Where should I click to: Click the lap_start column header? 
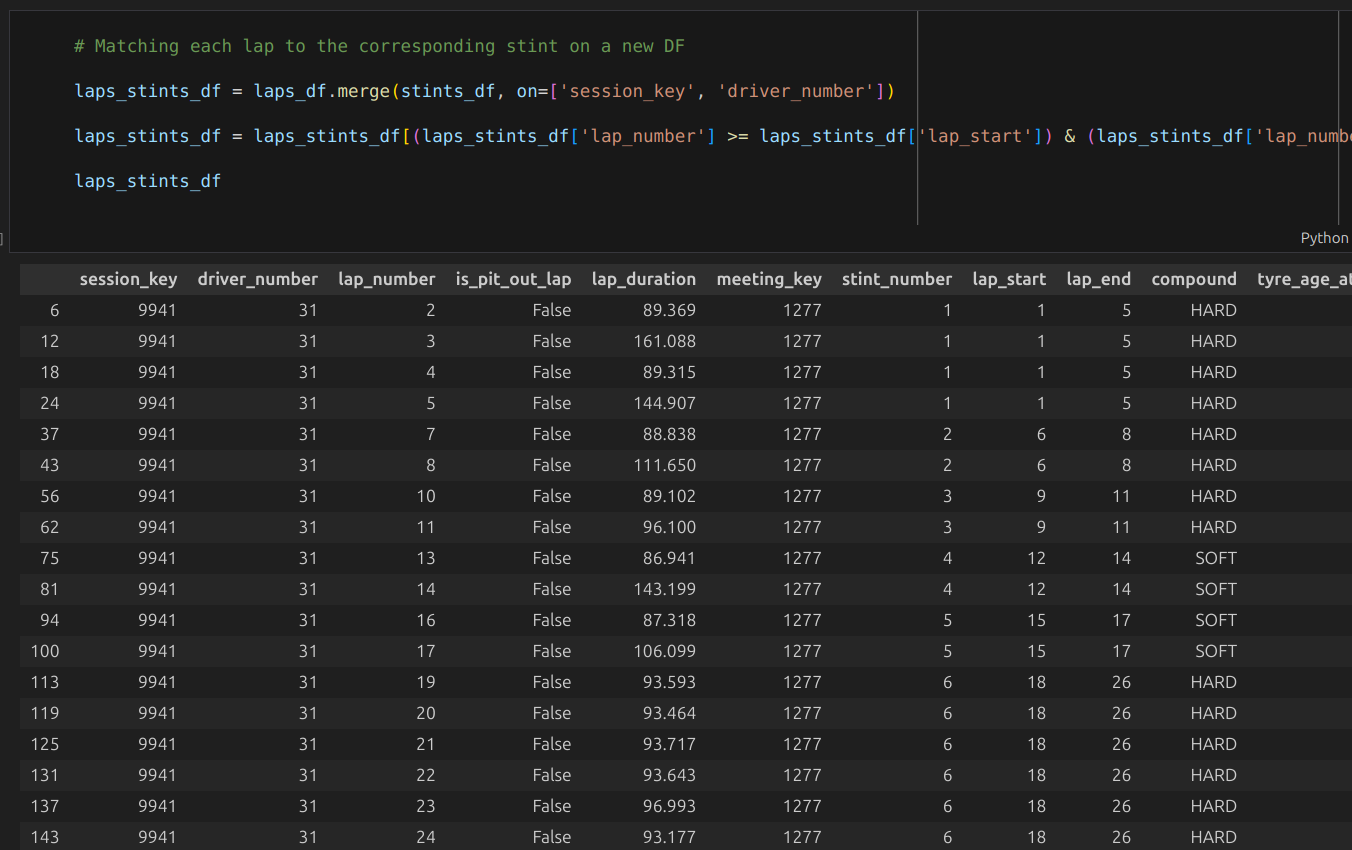(x=1009, y=279)
